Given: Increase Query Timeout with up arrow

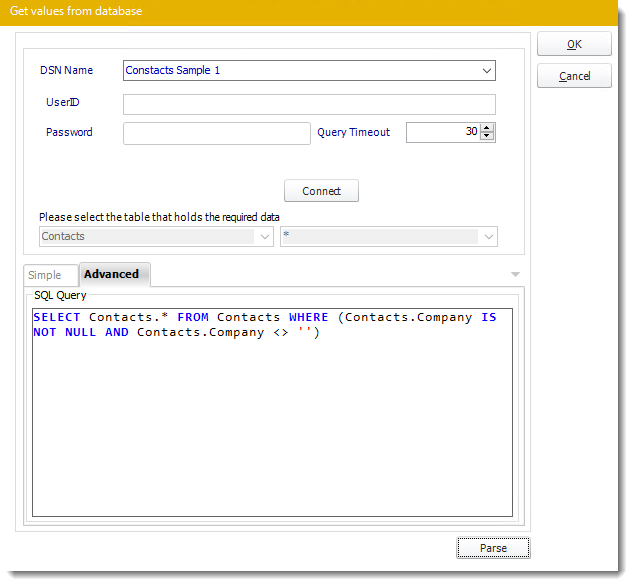Looking at the screenshot, I should pyautogui.click(x=486, y=128).
